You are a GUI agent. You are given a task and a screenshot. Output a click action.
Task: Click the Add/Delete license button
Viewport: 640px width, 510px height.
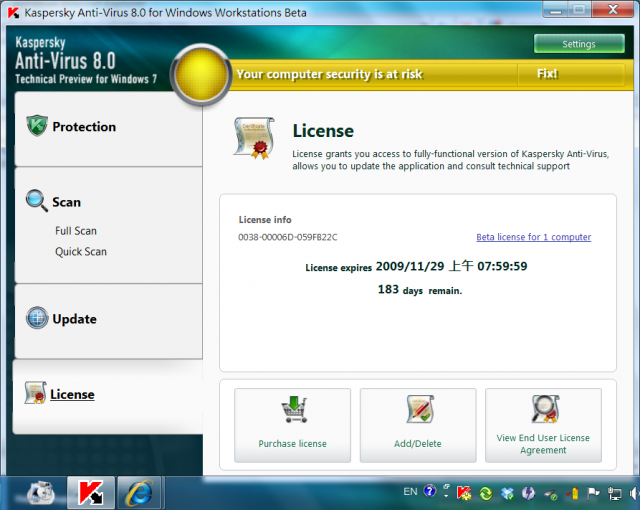pyautogui.click(x=418, y=425)
